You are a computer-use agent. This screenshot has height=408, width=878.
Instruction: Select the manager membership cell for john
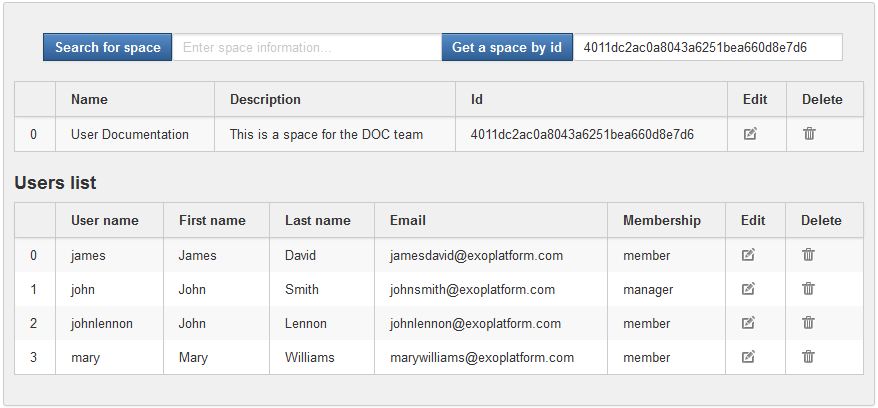666,289
